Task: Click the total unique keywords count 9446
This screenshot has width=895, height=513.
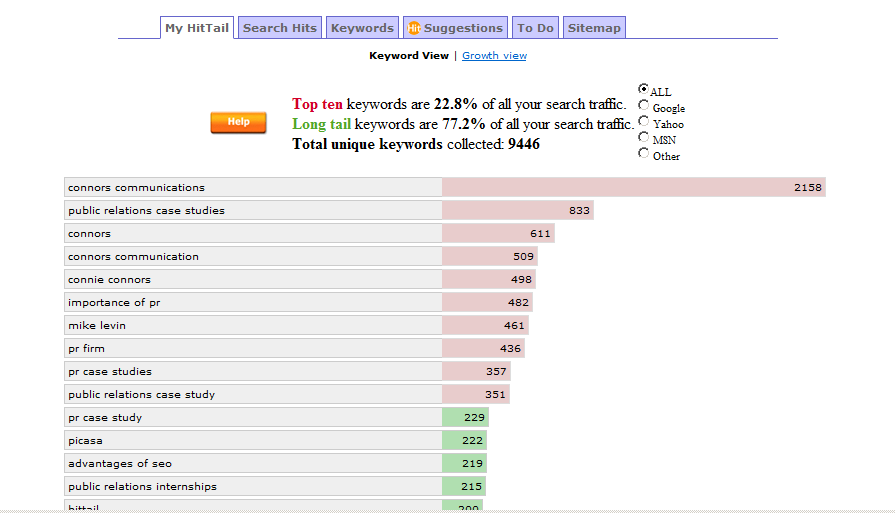Action: pyautogui.click(x=523, y=144)
